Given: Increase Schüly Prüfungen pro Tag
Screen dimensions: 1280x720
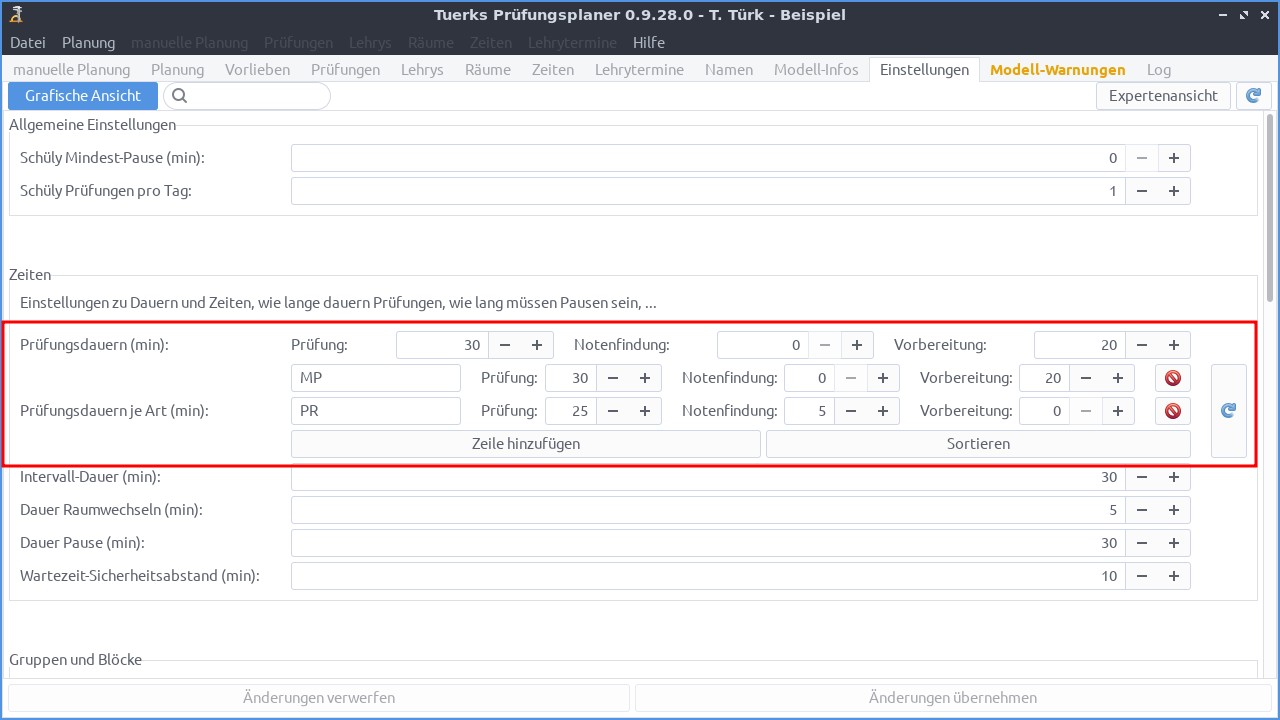Looking at the screenshot, I should pos(1173,190).
